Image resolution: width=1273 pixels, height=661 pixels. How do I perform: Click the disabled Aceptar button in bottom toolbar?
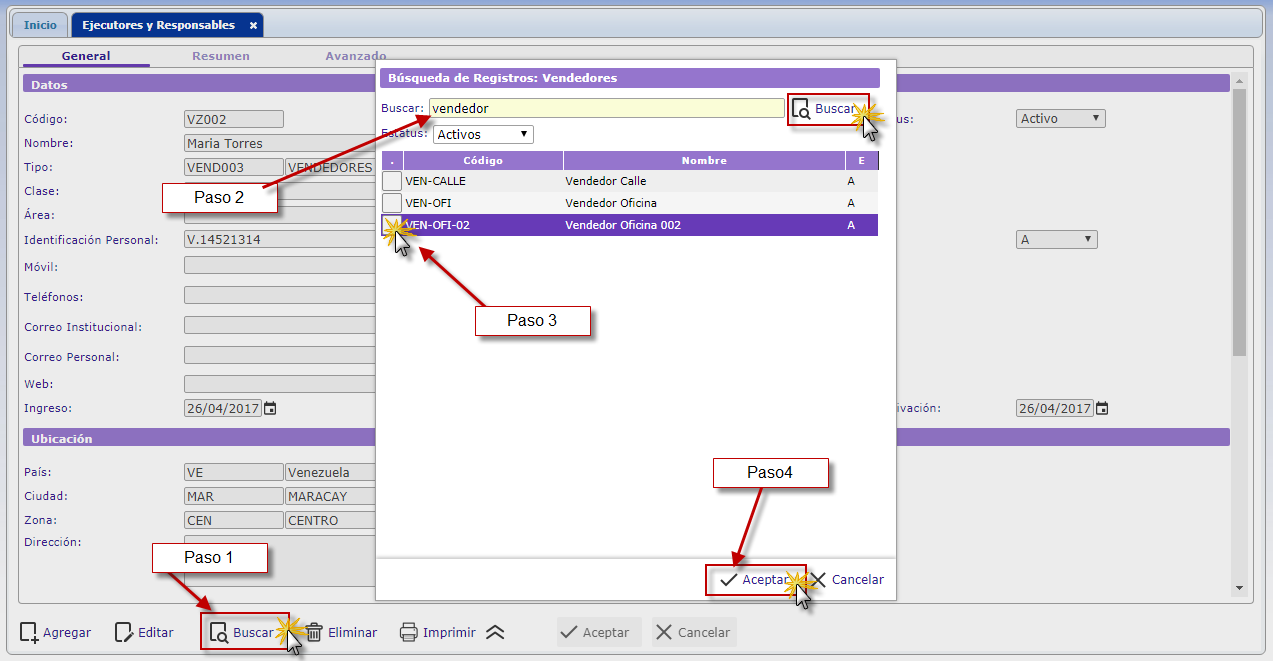tap(598, 632)
